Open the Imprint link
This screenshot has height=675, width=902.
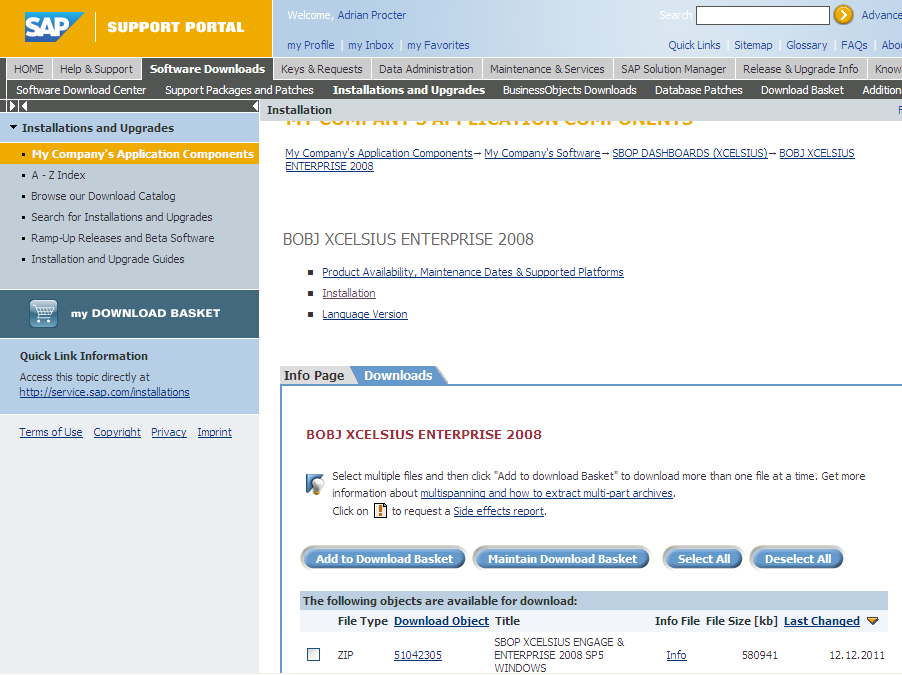pos(215,432)
